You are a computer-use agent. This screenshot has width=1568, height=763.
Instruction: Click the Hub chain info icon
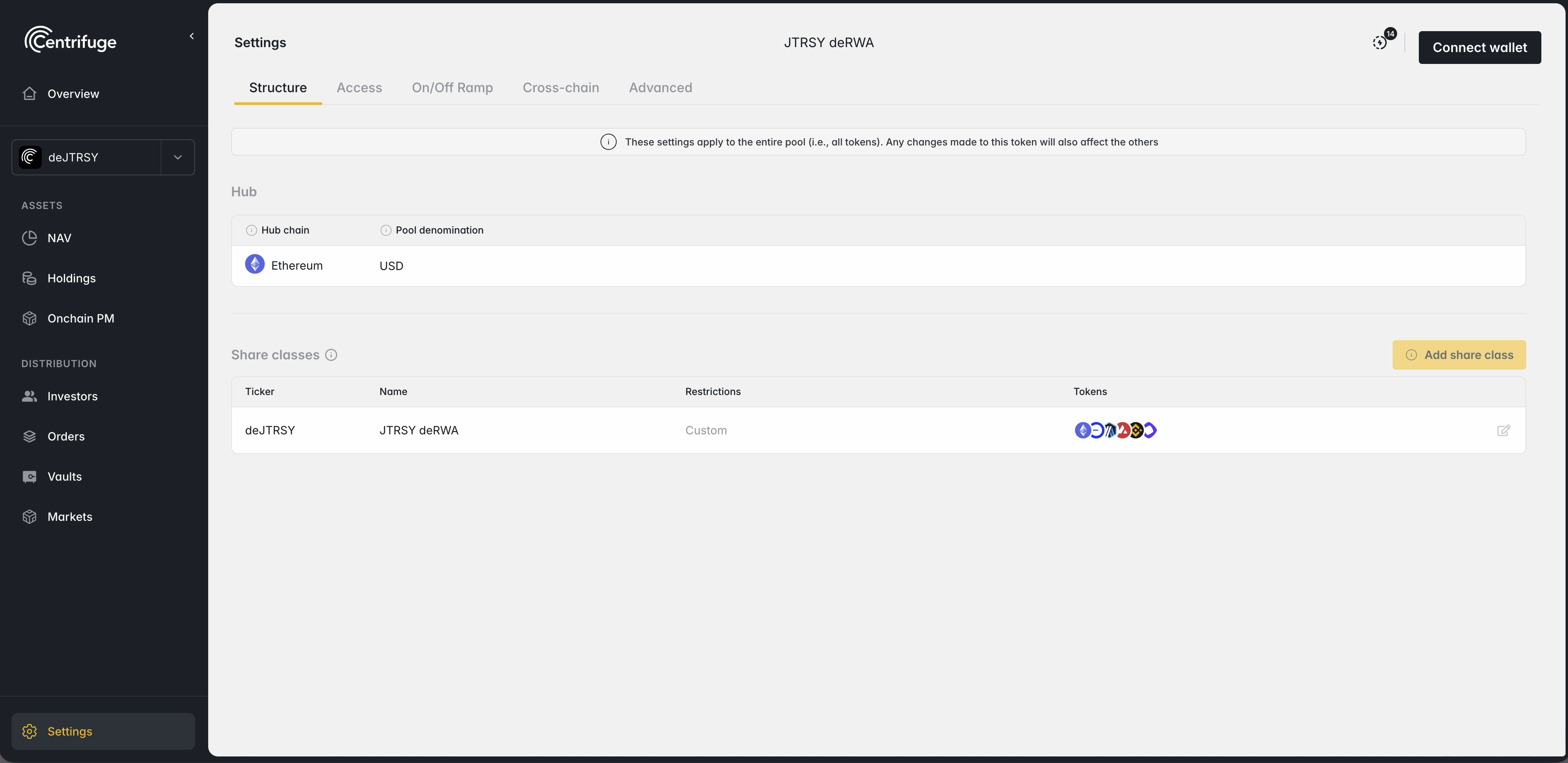(x=251, y=231)
